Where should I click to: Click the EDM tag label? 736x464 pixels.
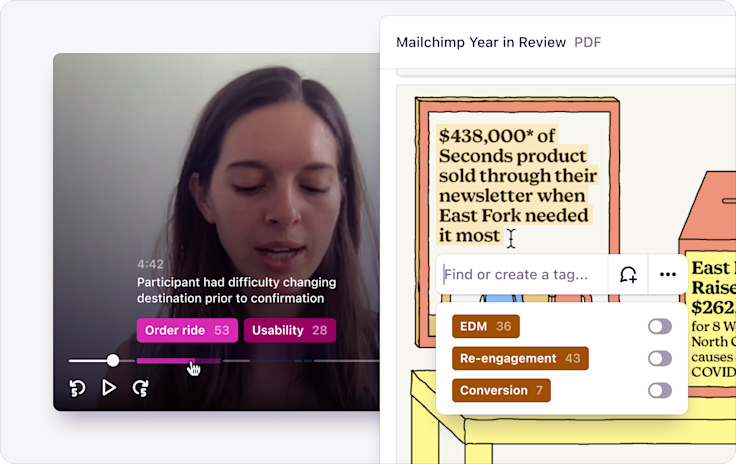point(486,327)
